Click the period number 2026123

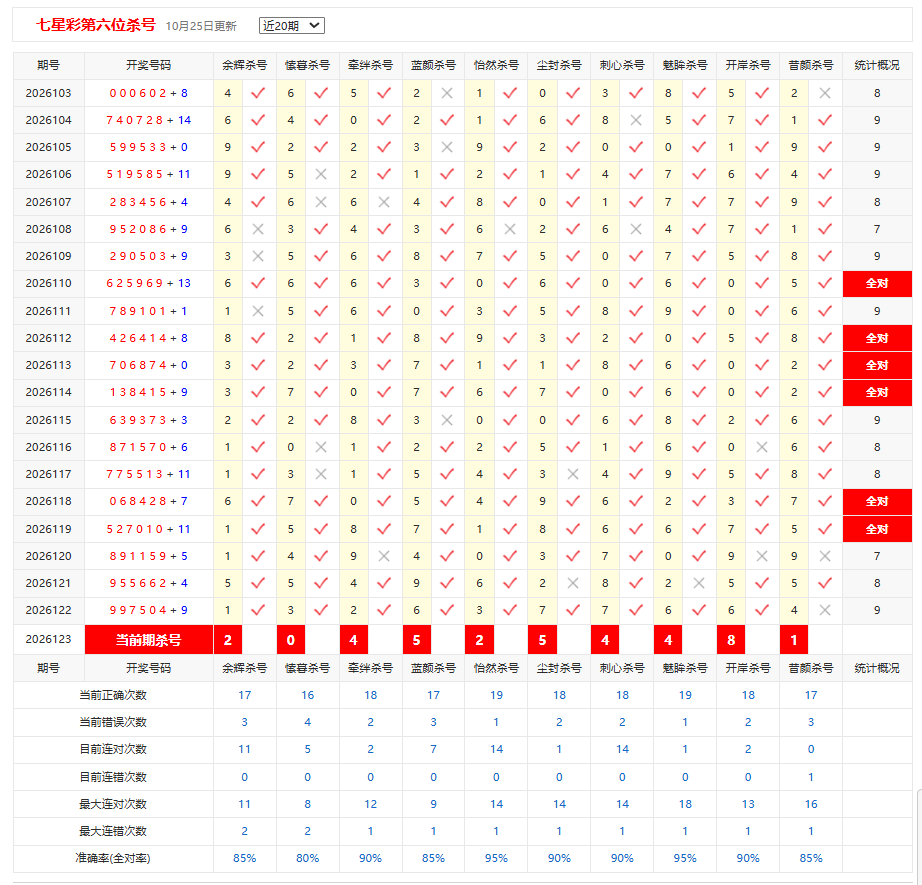[x=48, y=639]
